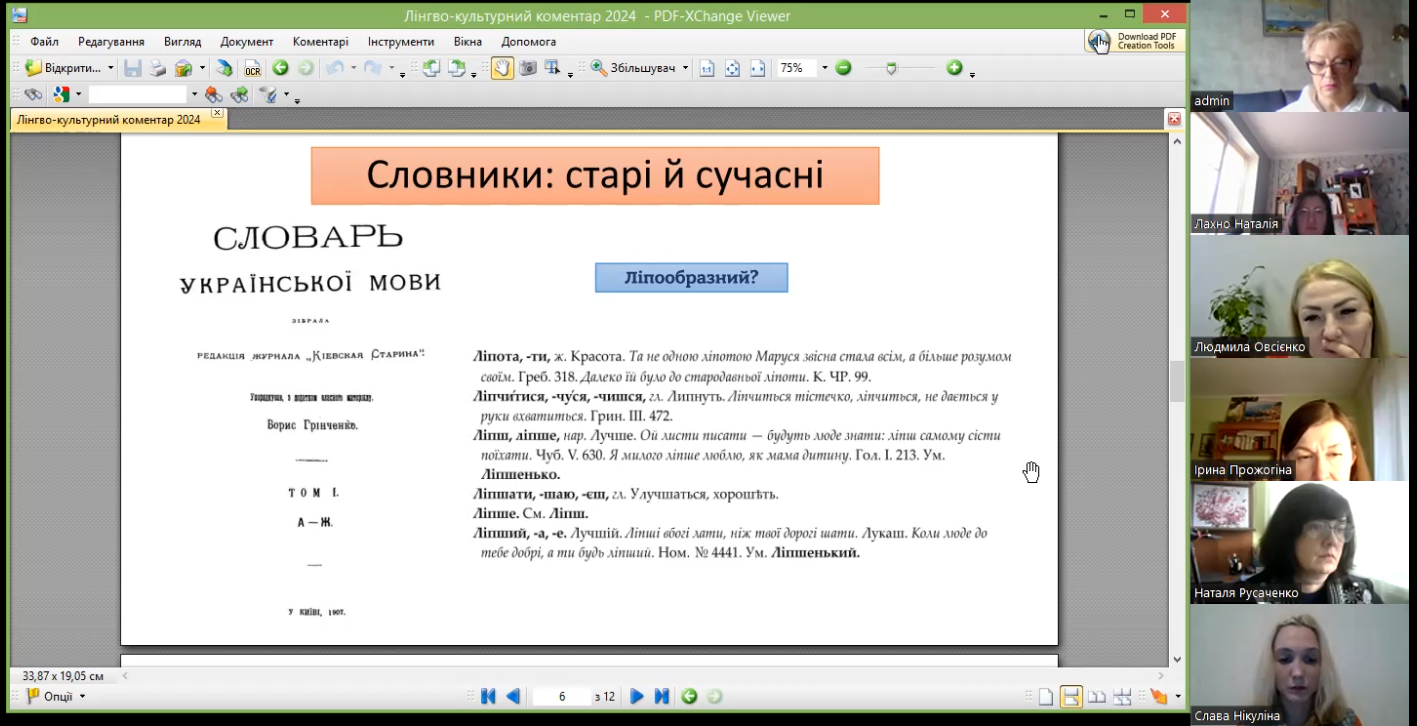Open the Коментарі menu
1417x726 pixels.
(x=320, y=42)
